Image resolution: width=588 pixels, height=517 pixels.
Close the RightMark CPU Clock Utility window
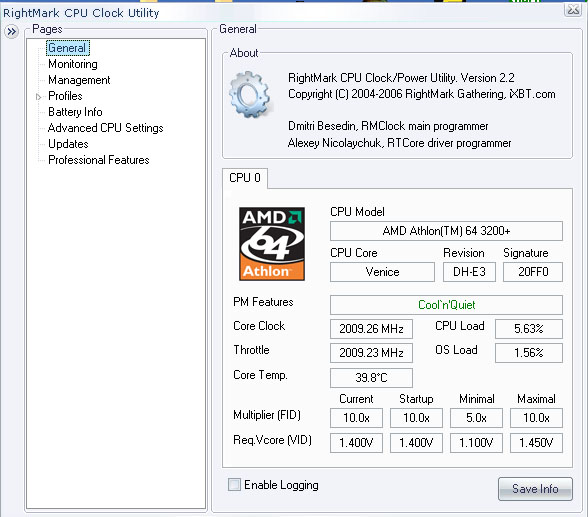pos(573,9)
